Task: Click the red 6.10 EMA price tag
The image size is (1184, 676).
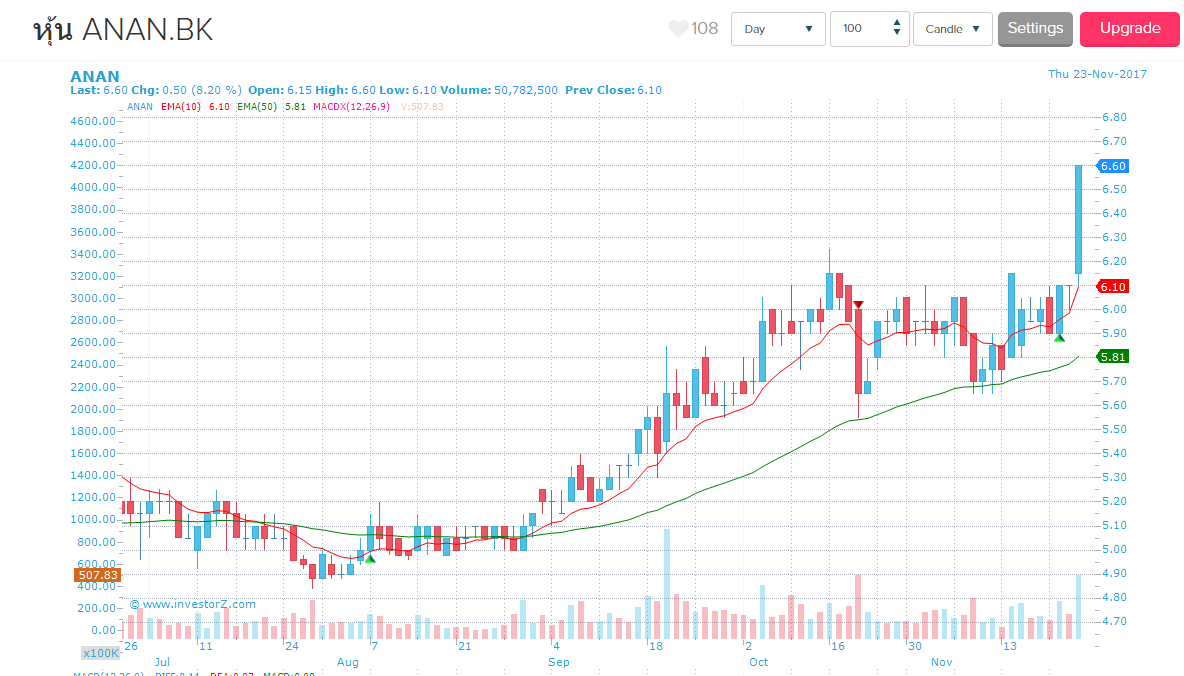Action: point(1113,287)
